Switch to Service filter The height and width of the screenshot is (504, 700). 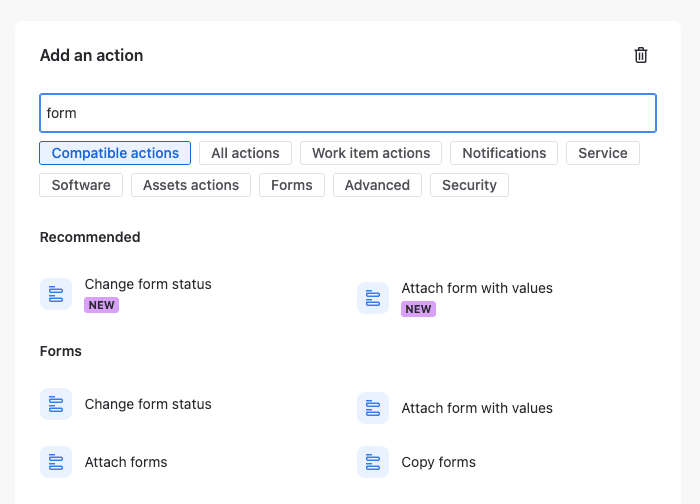[x=603, y=153]
